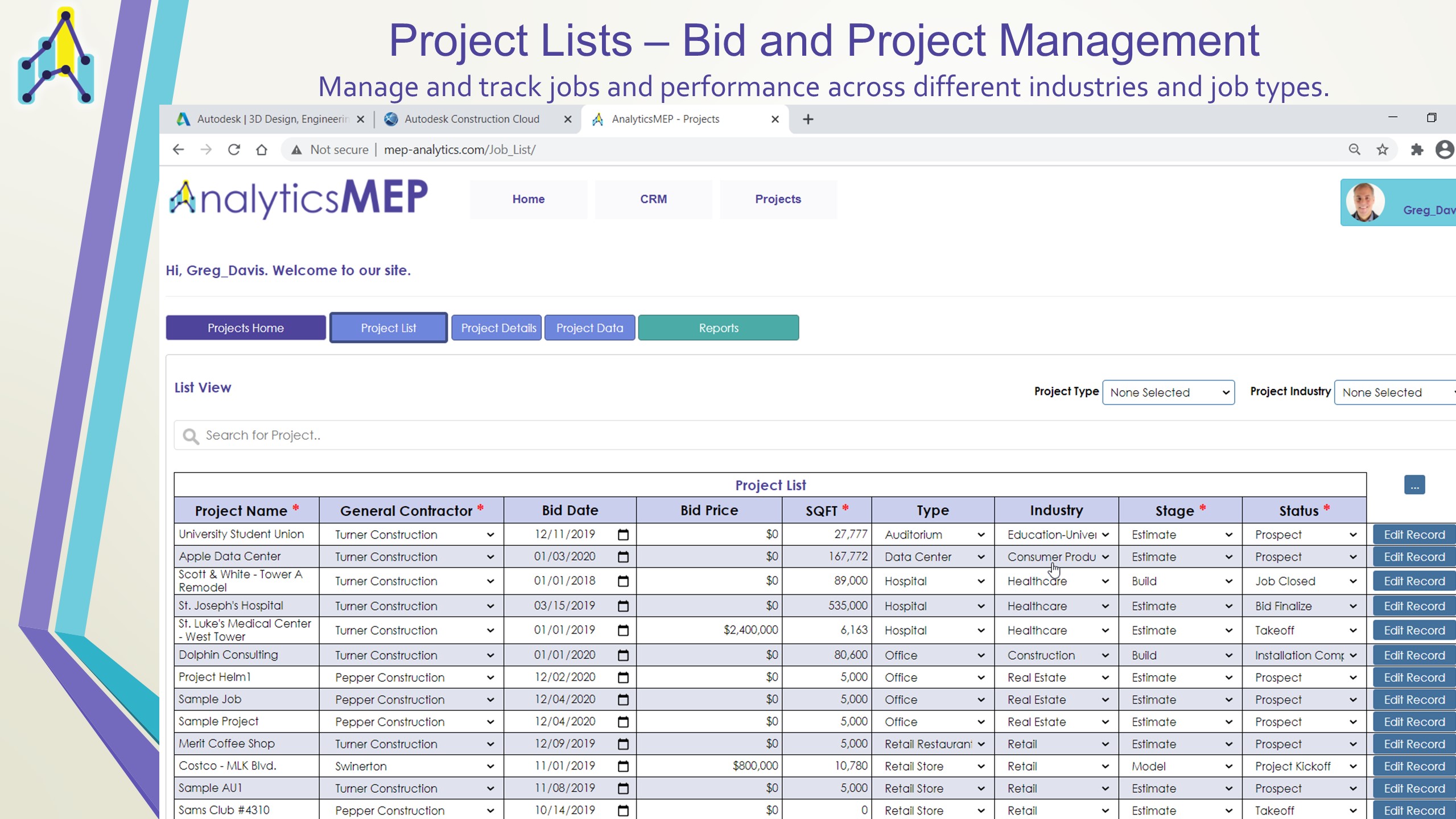Image resolution: width=1456 pixels, height=819 pixels.
Task: Open the CRM menu item
Action: 653,199
